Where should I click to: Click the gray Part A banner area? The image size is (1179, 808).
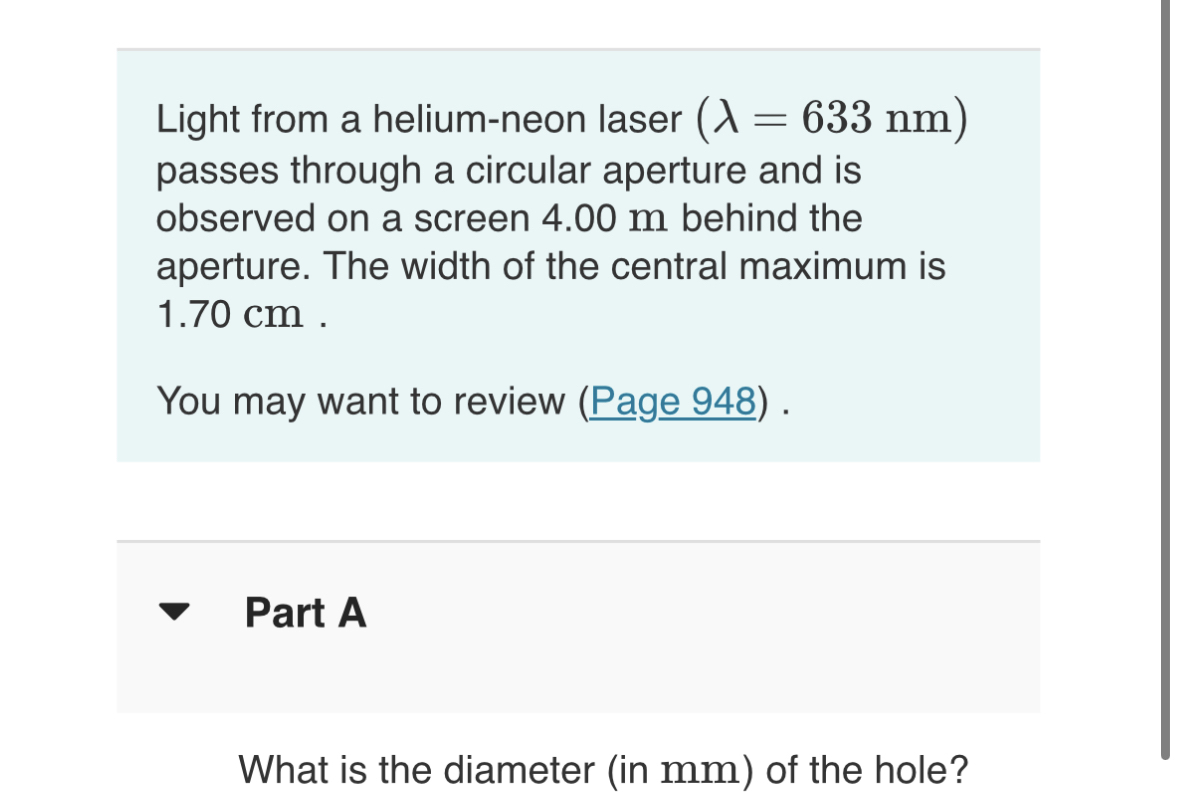pos(578,625)
